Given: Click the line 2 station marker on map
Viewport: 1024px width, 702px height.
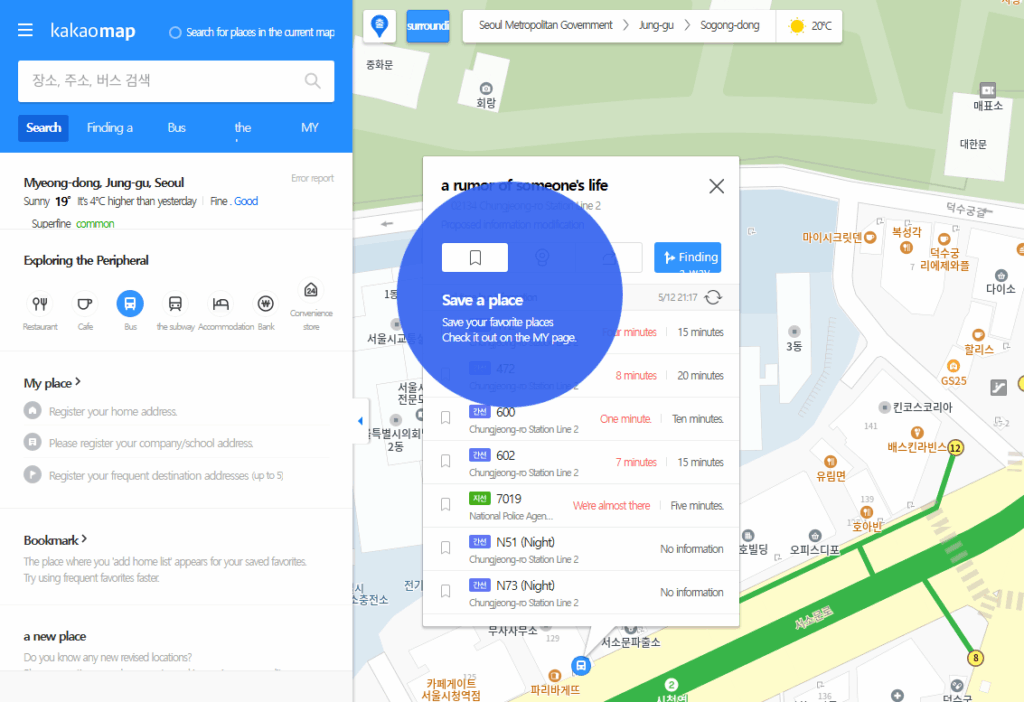Looking at the screenshot, I should (x=671, y=684).
